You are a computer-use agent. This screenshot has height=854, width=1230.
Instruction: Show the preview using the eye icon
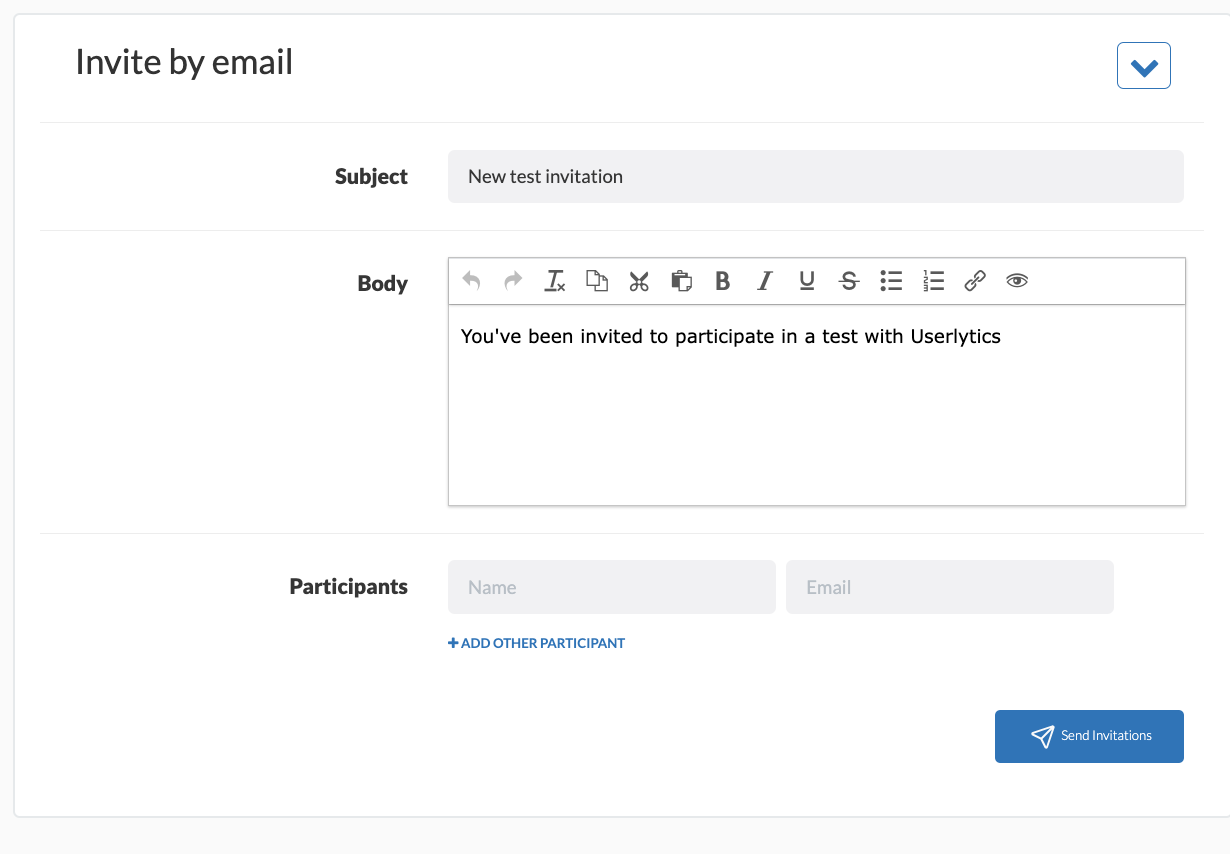coord(1017,281)
